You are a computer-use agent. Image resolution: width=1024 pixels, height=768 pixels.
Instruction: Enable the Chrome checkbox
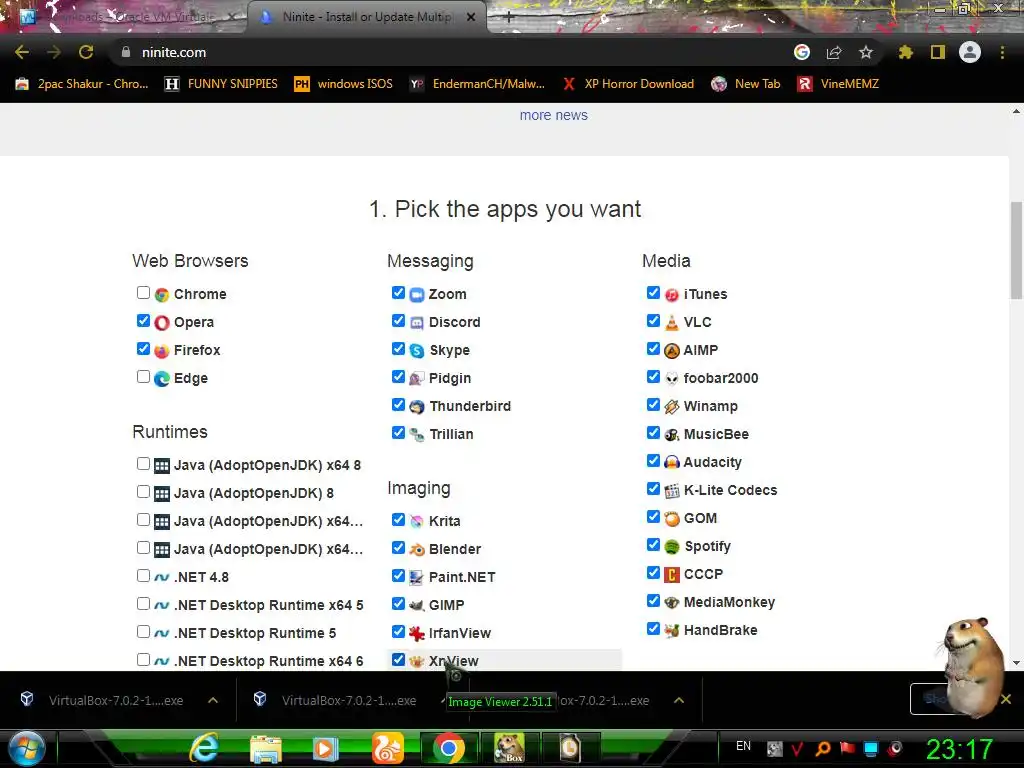click(143, 293)
